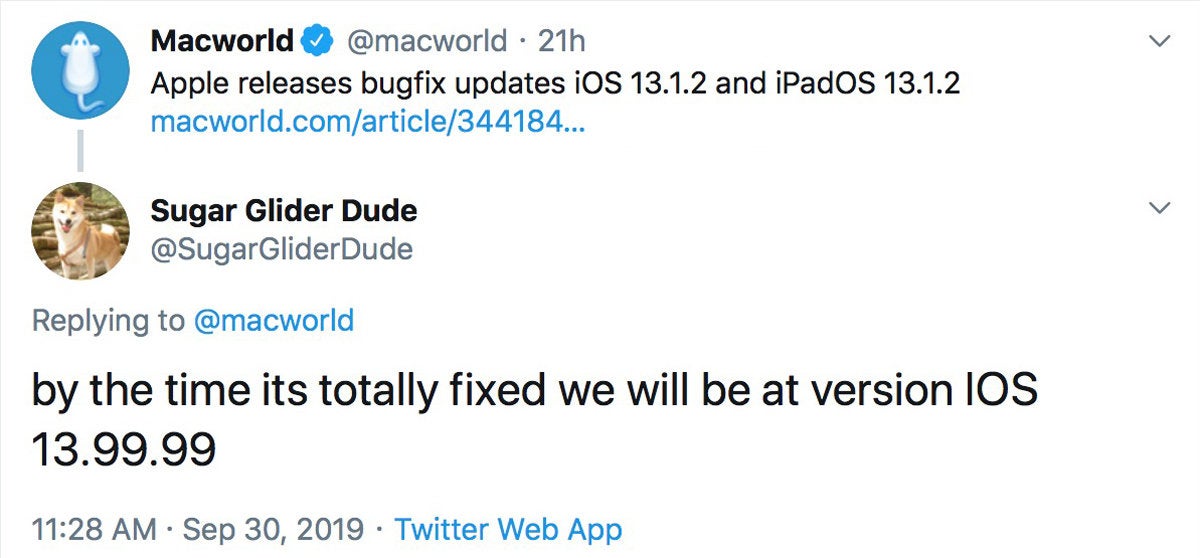Expand the chevron menu on Macworld's tweet
The height and width of the screenshot is (558, 1200).
click(x=1159, y=41)
